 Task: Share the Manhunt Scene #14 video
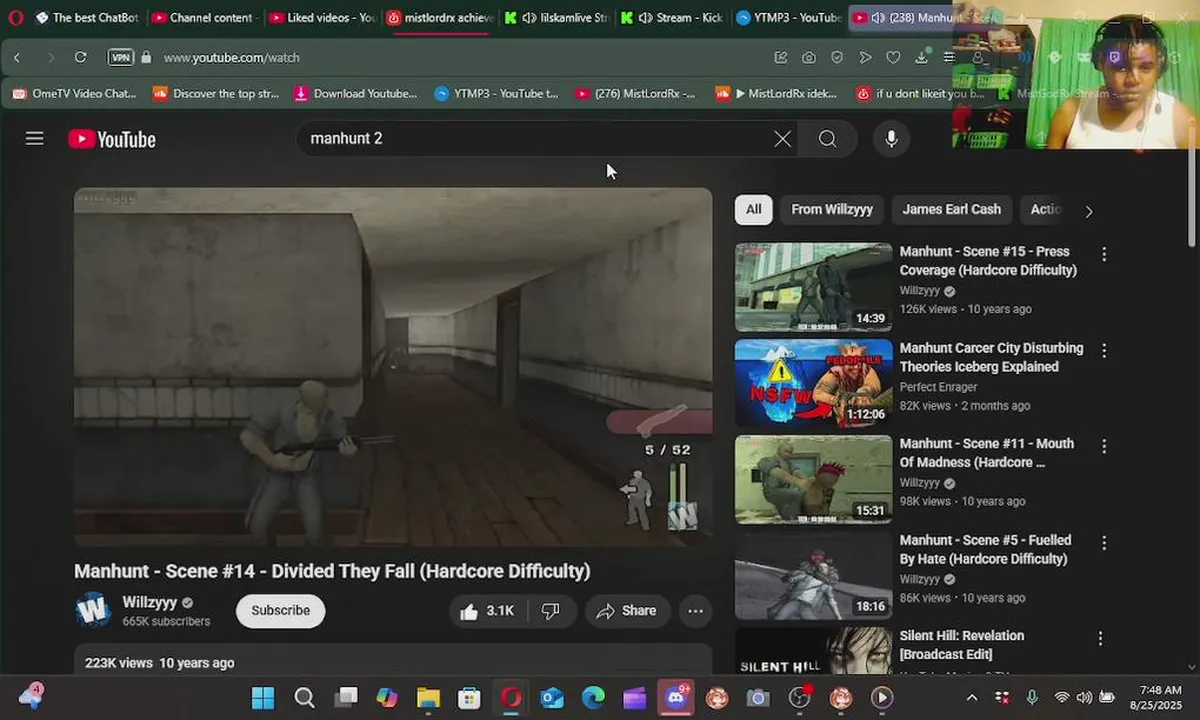pos(627,611)
